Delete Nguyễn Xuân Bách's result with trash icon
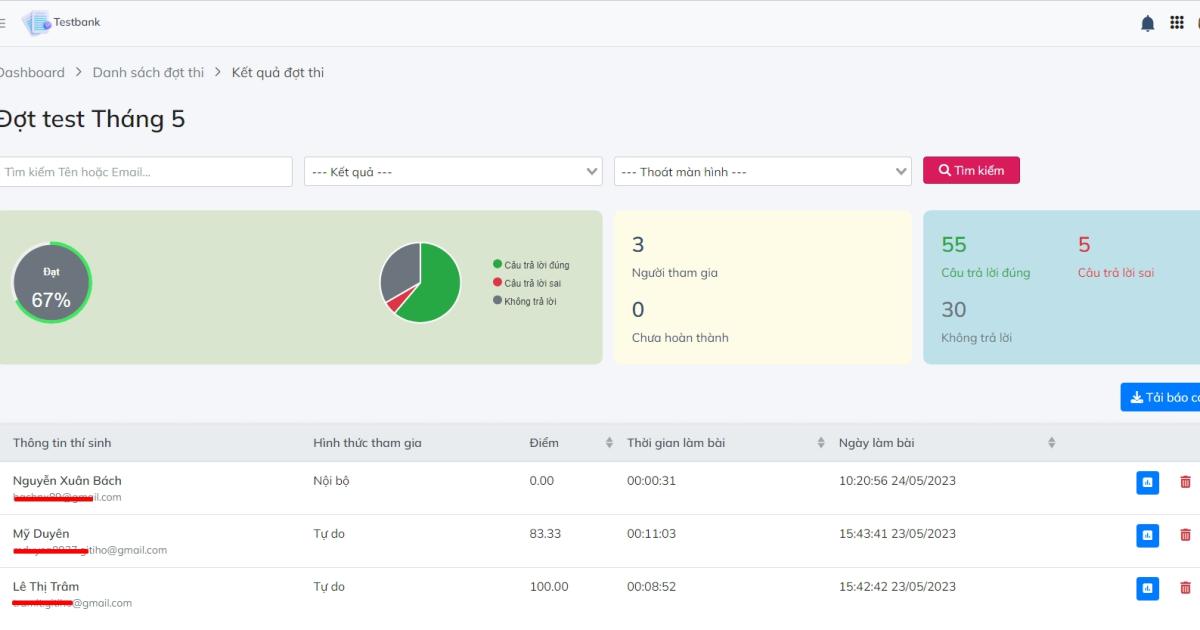The image size is (1200, 630). click(1185, 482)
